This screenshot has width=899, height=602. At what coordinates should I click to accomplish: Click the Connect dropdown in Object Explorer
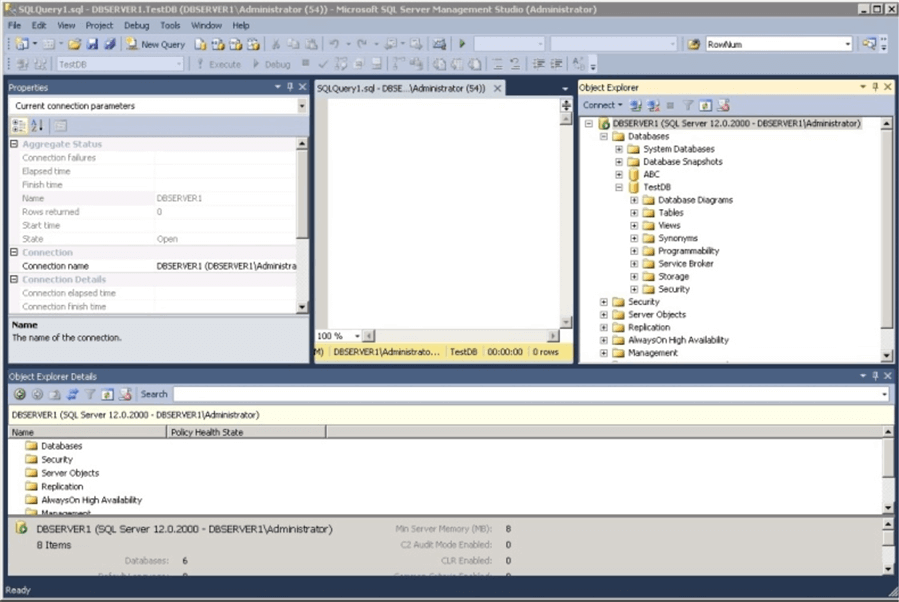602,105
